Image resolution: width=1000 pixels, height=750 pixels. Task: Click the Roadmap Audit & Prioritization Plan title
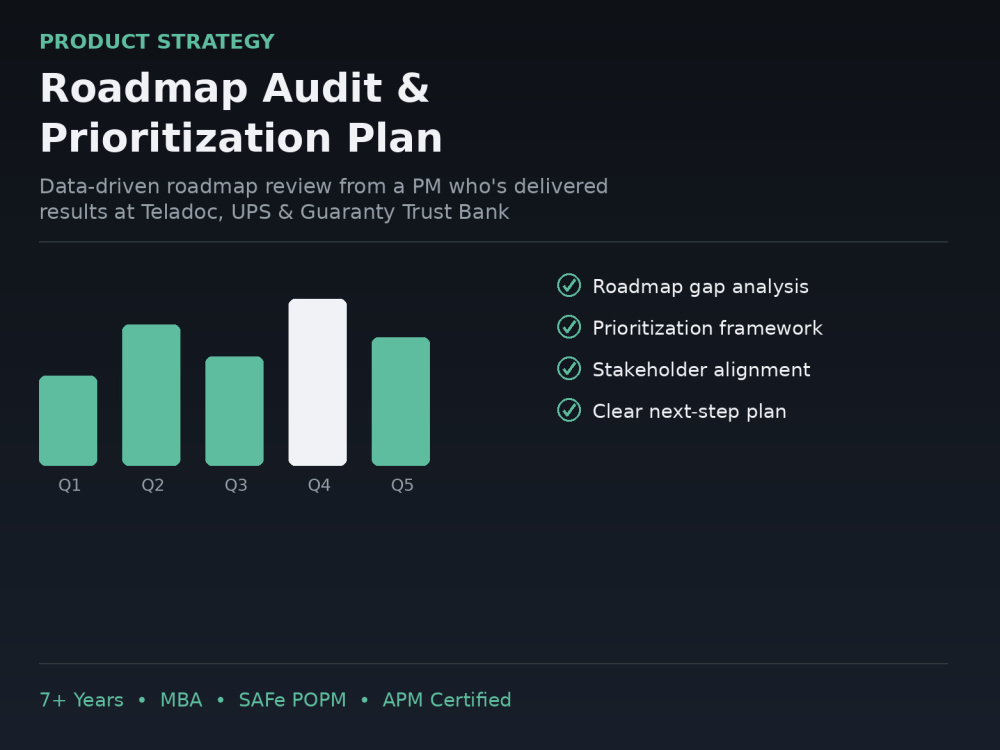241,113
